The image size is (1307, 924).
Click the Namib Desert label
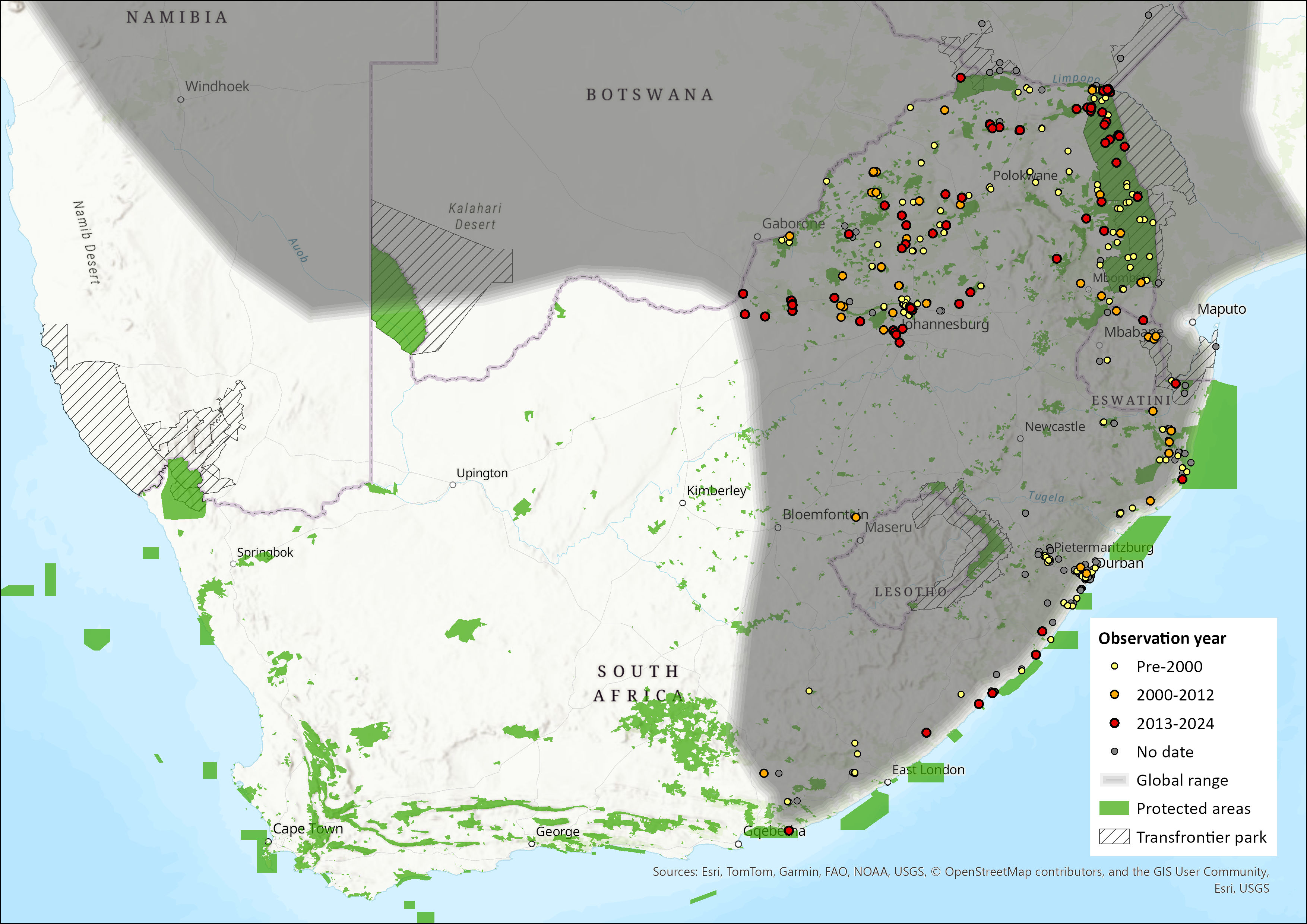[x=86, y=242]
